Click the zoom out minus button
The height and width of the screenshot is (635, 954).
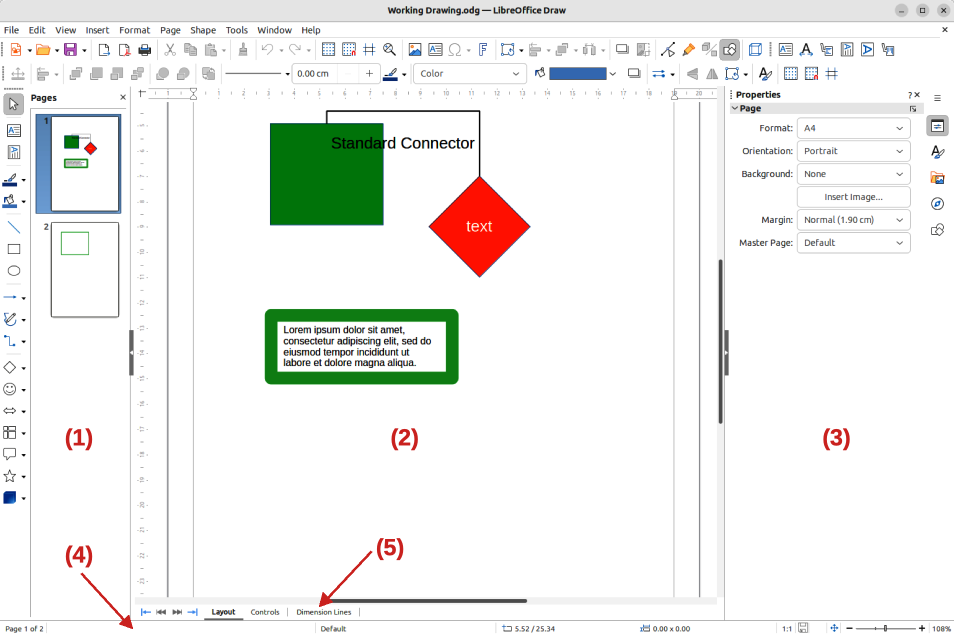849,628
